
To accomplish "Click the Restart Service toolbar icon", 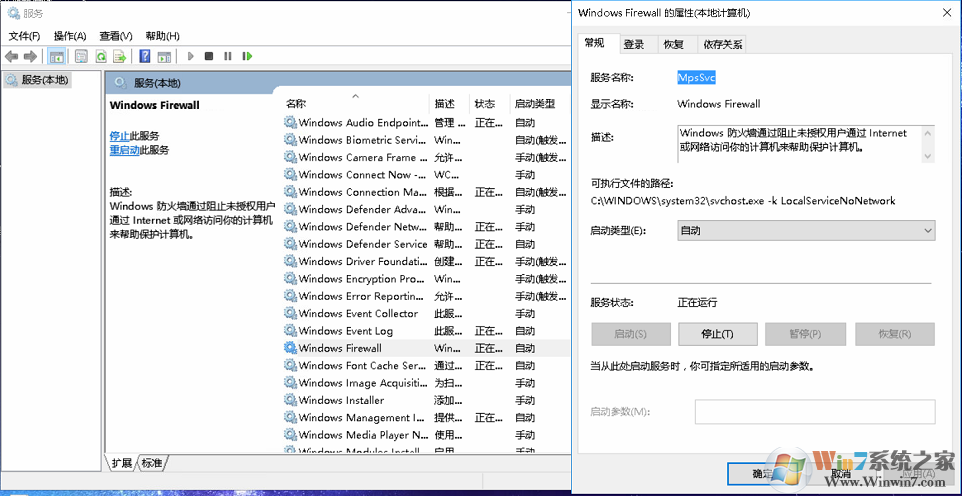I will pos(247,56).
